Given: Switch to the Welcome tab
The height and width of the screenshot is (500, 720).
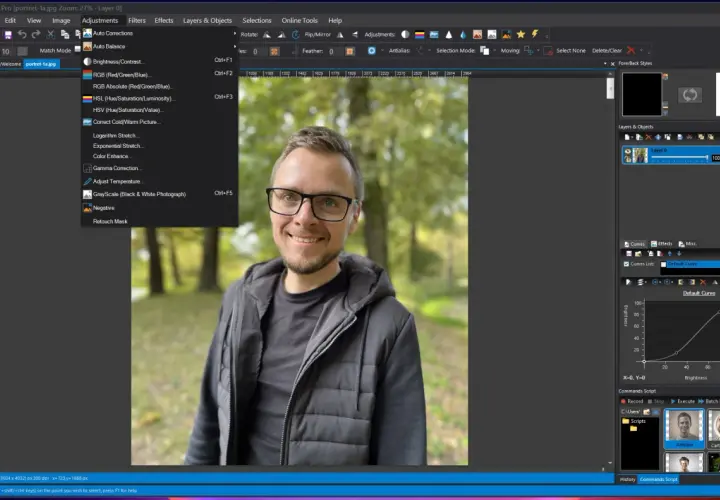Looking at the screenshot, I should coord(11,64).
